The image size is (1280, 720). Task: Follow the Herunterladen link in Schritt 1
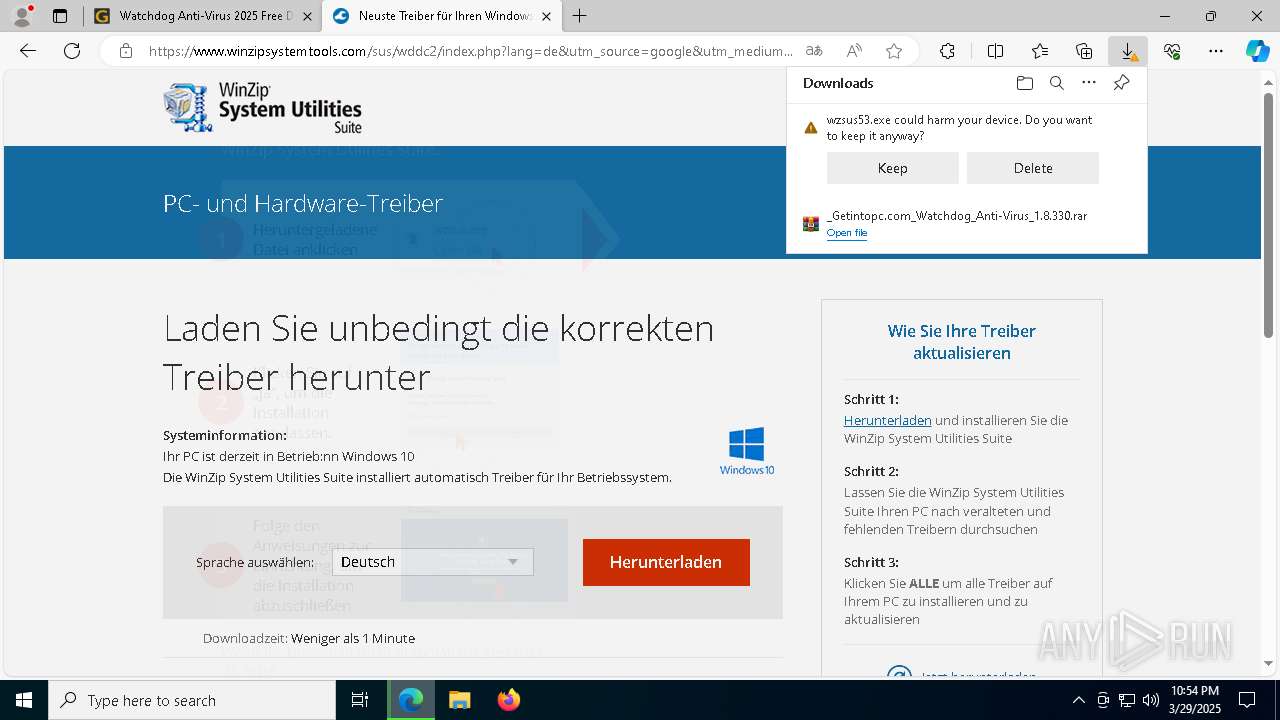click(887, 420)
